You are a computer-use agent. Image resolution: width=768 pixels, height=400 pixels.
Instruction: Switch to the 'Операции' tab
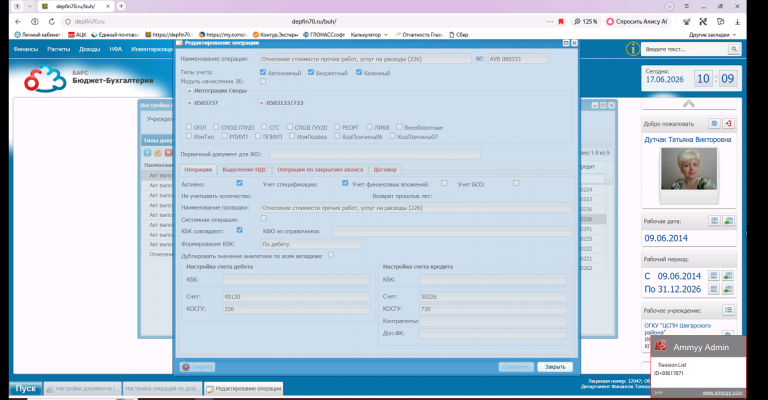[x=198, y=170]
